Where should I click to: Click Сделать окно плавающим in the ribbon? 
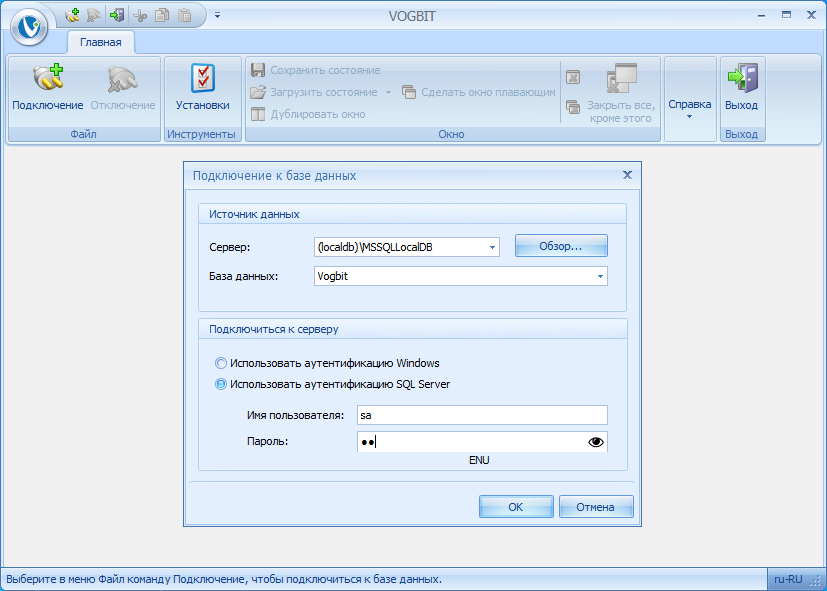click(479, 92)
